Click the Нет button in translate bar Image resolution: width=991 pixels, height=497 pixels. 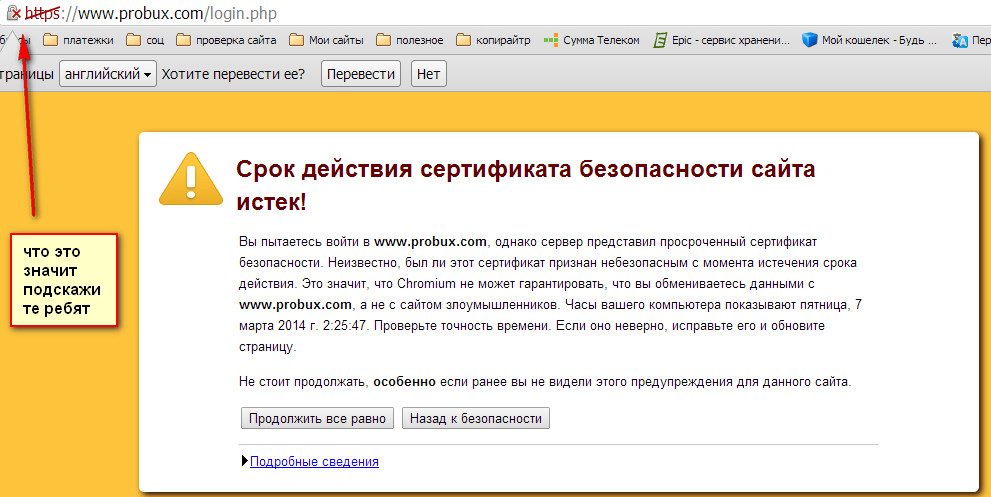click(428, 74)
